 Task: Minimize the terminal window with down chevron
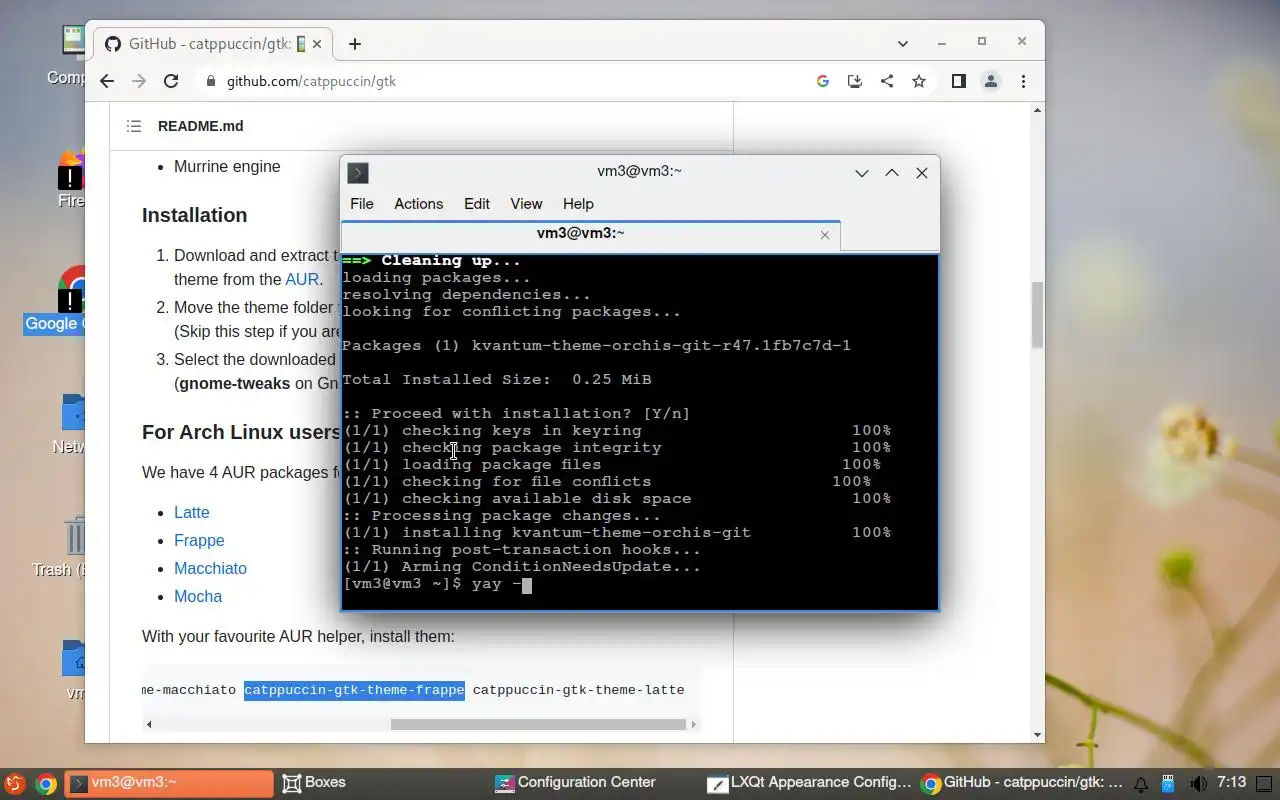862,173
